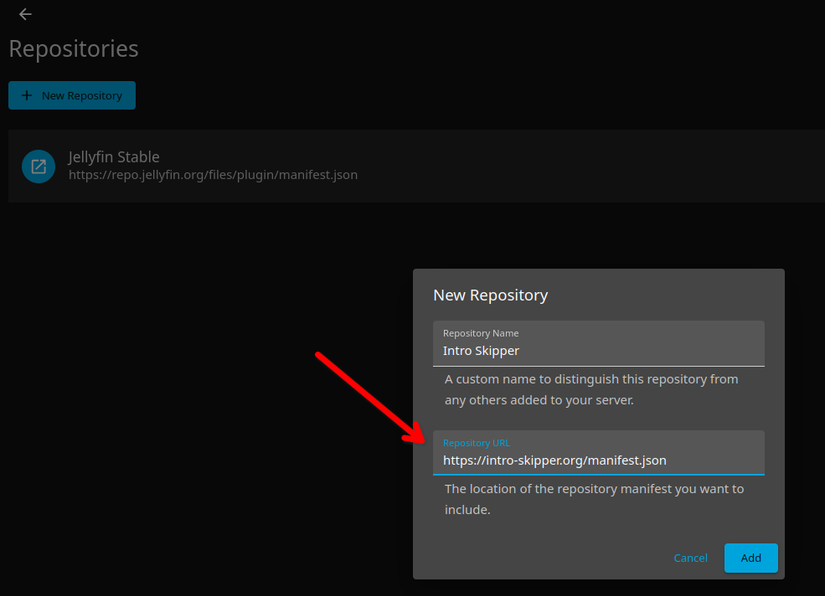Click the repository description helper text
This screenshot has width=825, height=596.
[x=591, y=389]
